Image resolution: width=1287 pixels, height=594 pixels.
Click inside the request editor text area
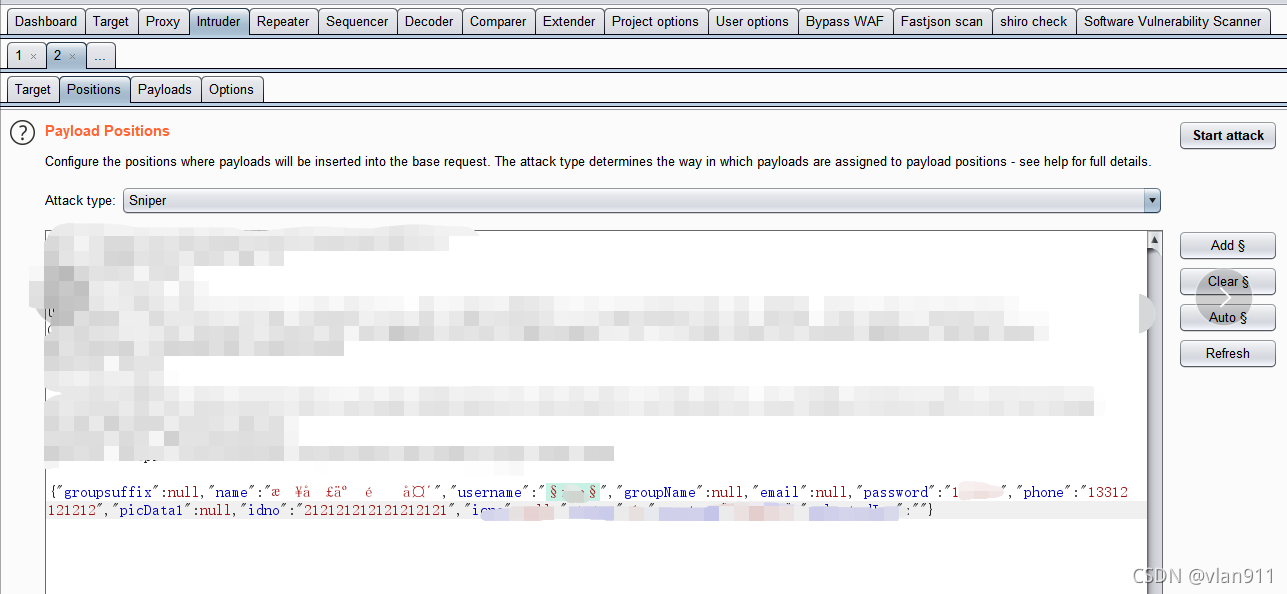[596, 412]
